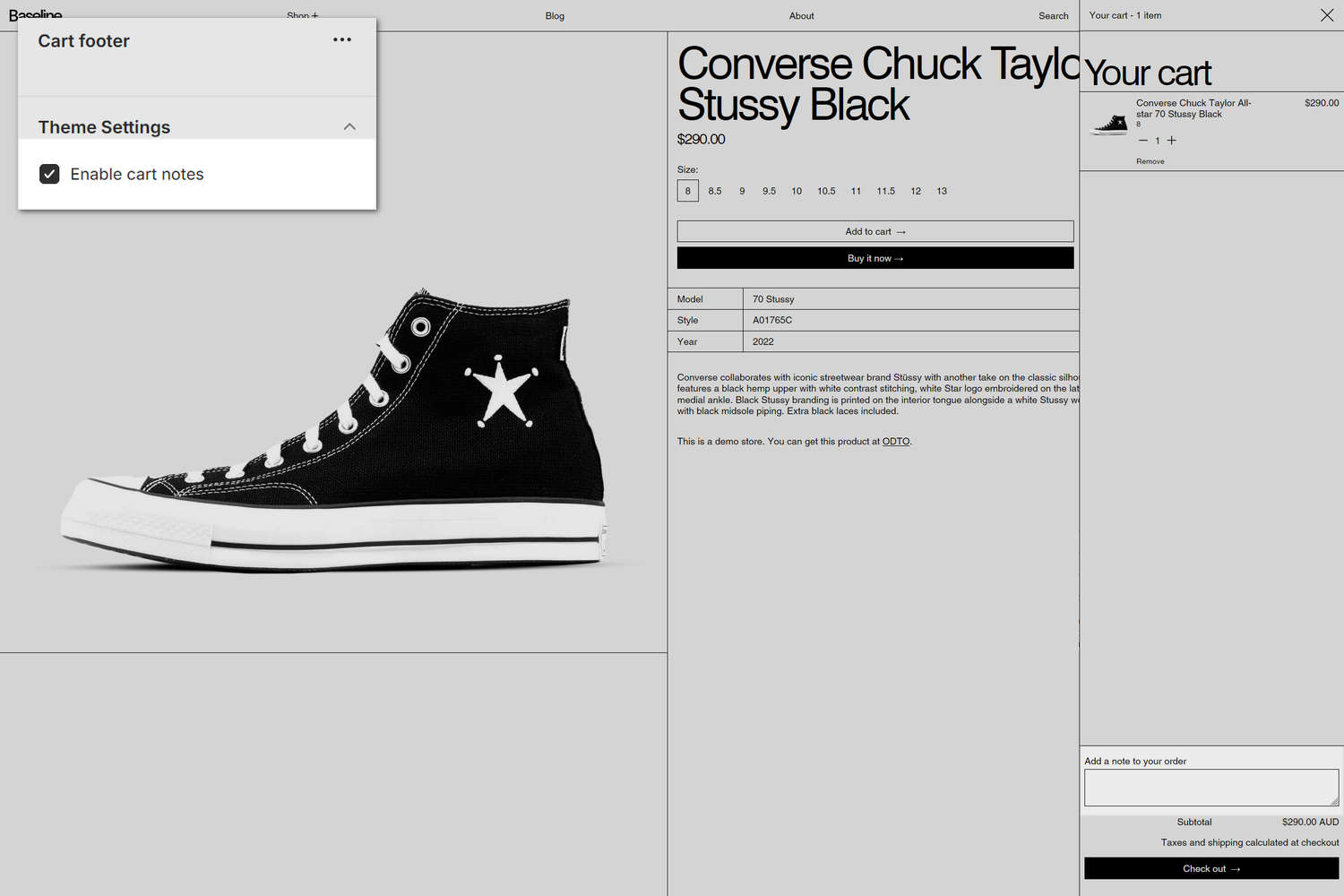Open the Blog menu item
The image size is (1344, 896).
click(x=555, y=16)
